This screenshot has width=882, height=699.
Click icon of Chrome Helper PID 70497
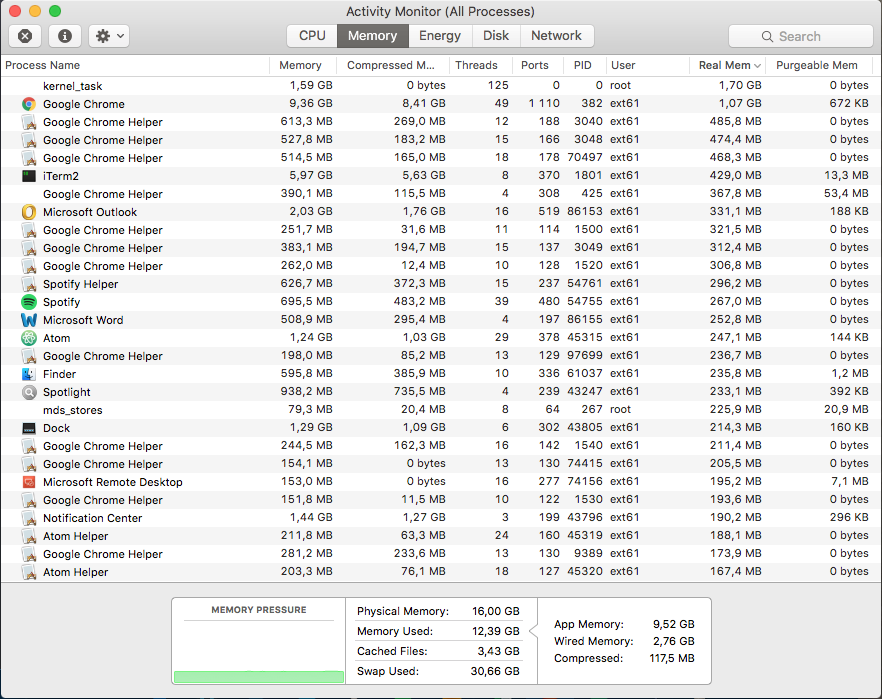(29, 158)
